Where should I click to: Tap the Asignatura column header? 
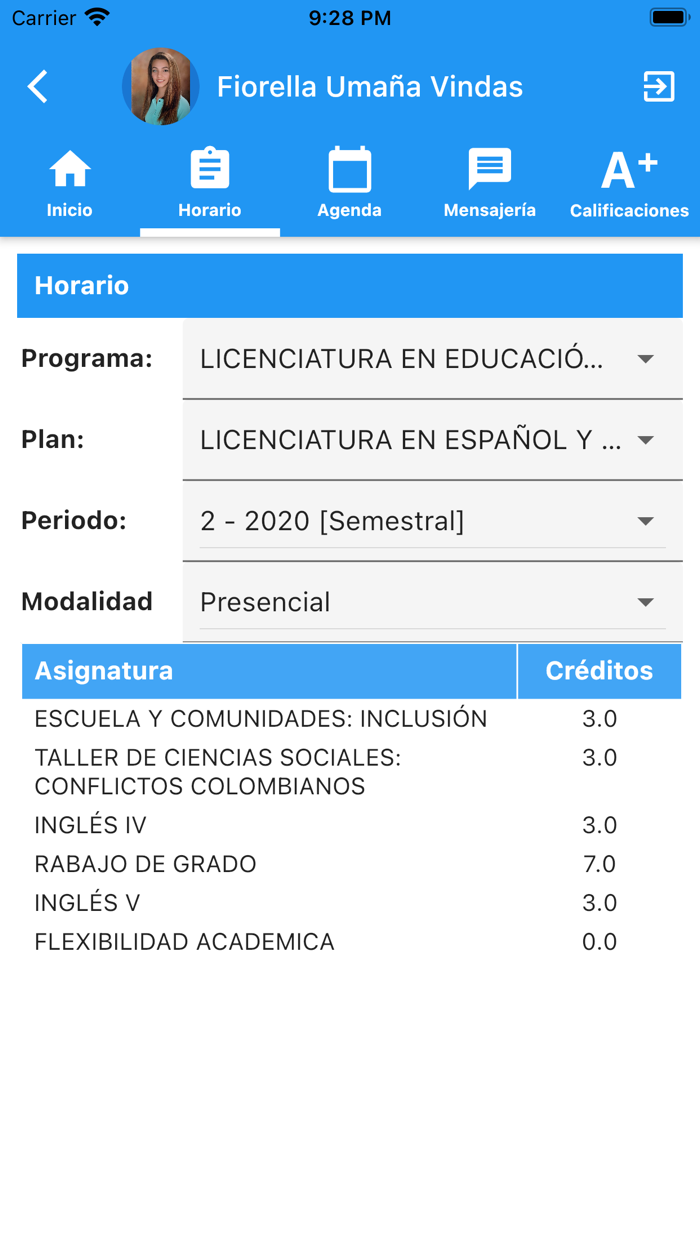[104, 671]
